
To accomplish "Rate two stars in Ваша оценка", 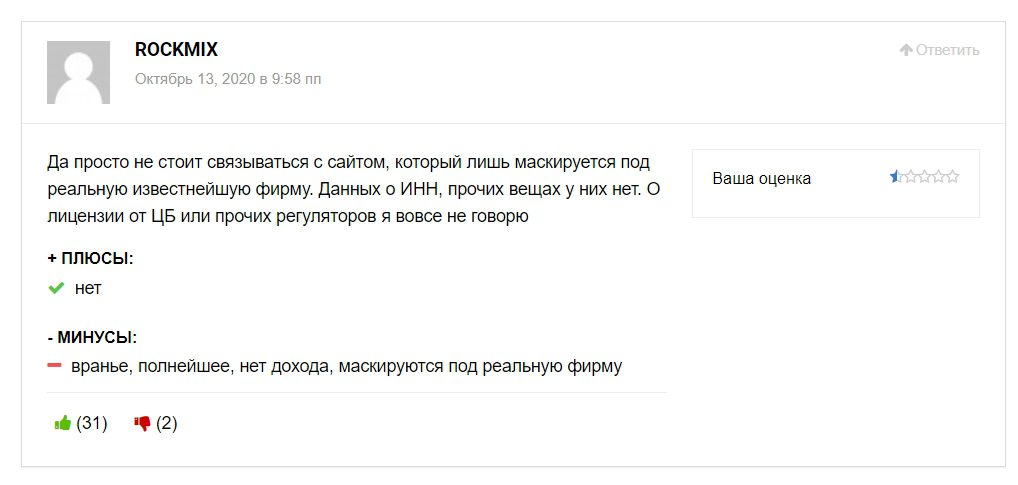I will point(910,178).
